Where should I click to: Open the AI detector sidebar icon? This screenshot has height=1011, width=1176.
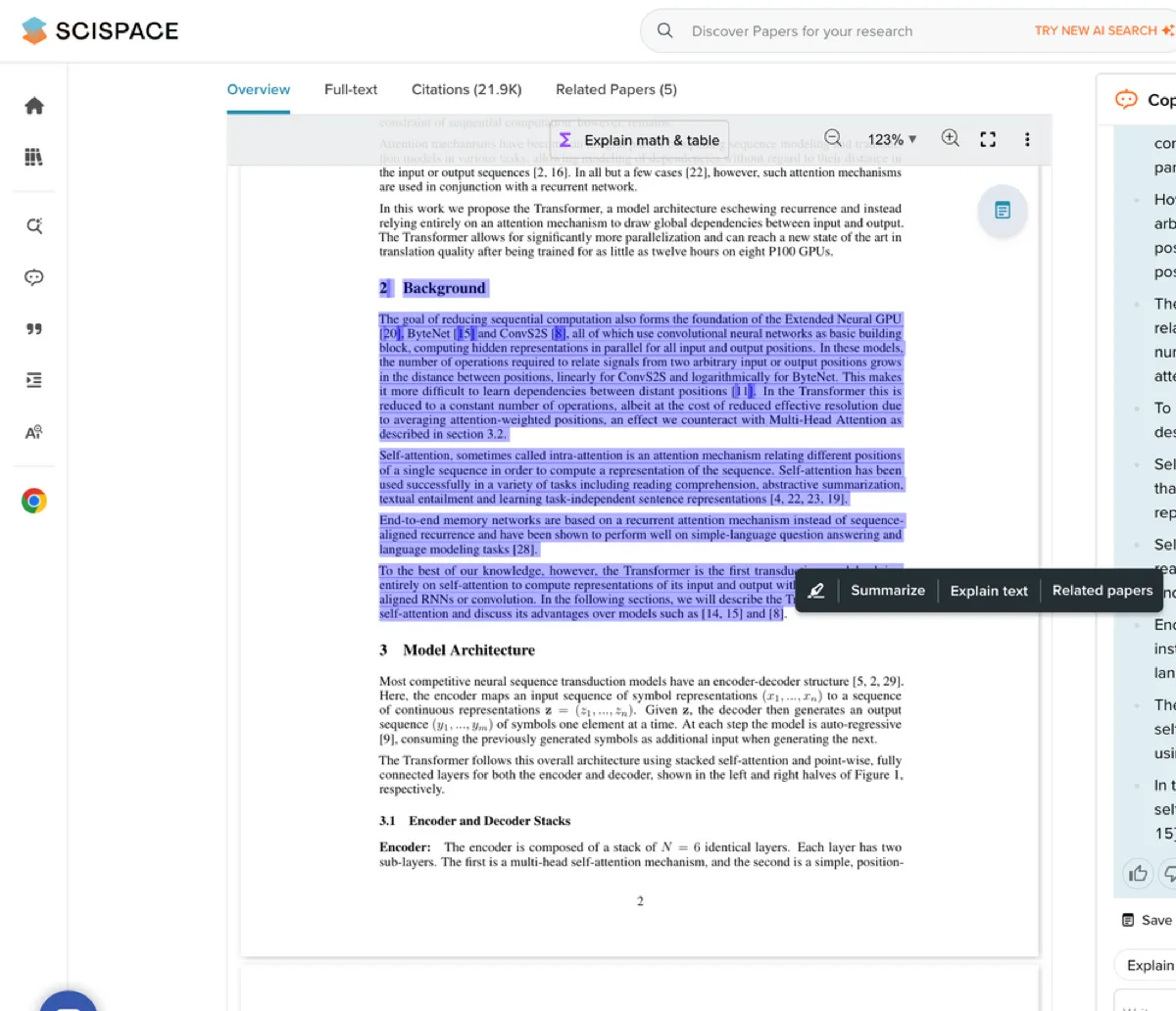click(34, 432)
